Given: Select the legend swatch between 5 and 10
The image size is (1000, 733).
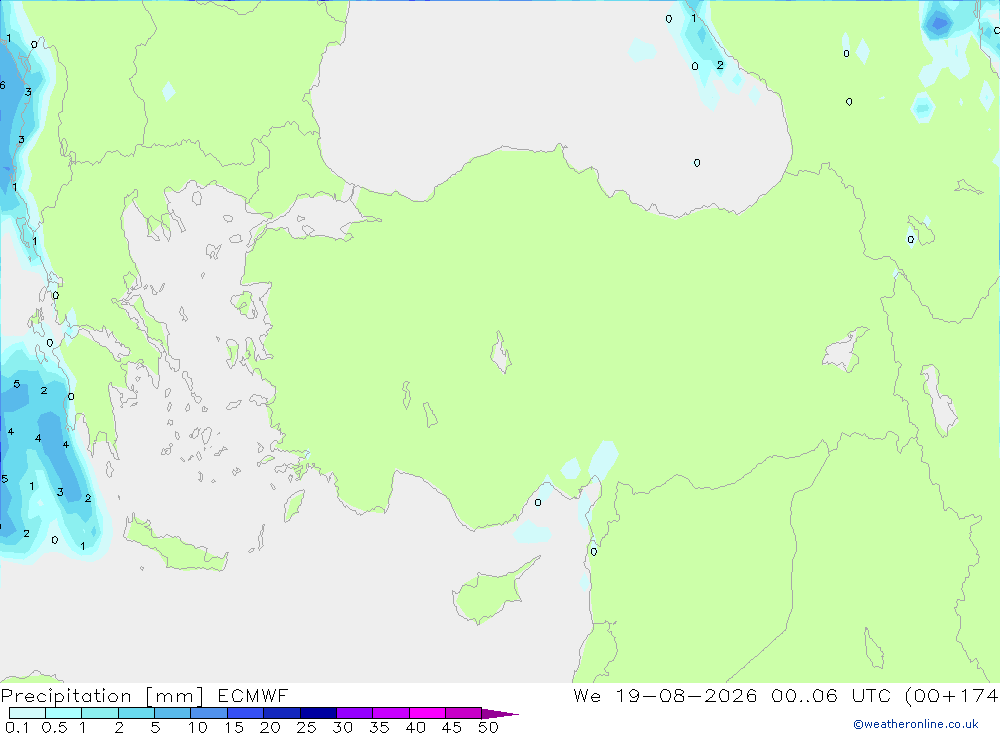Looking at the screenshot, I should pyautogui.click(x=172, y=713).
